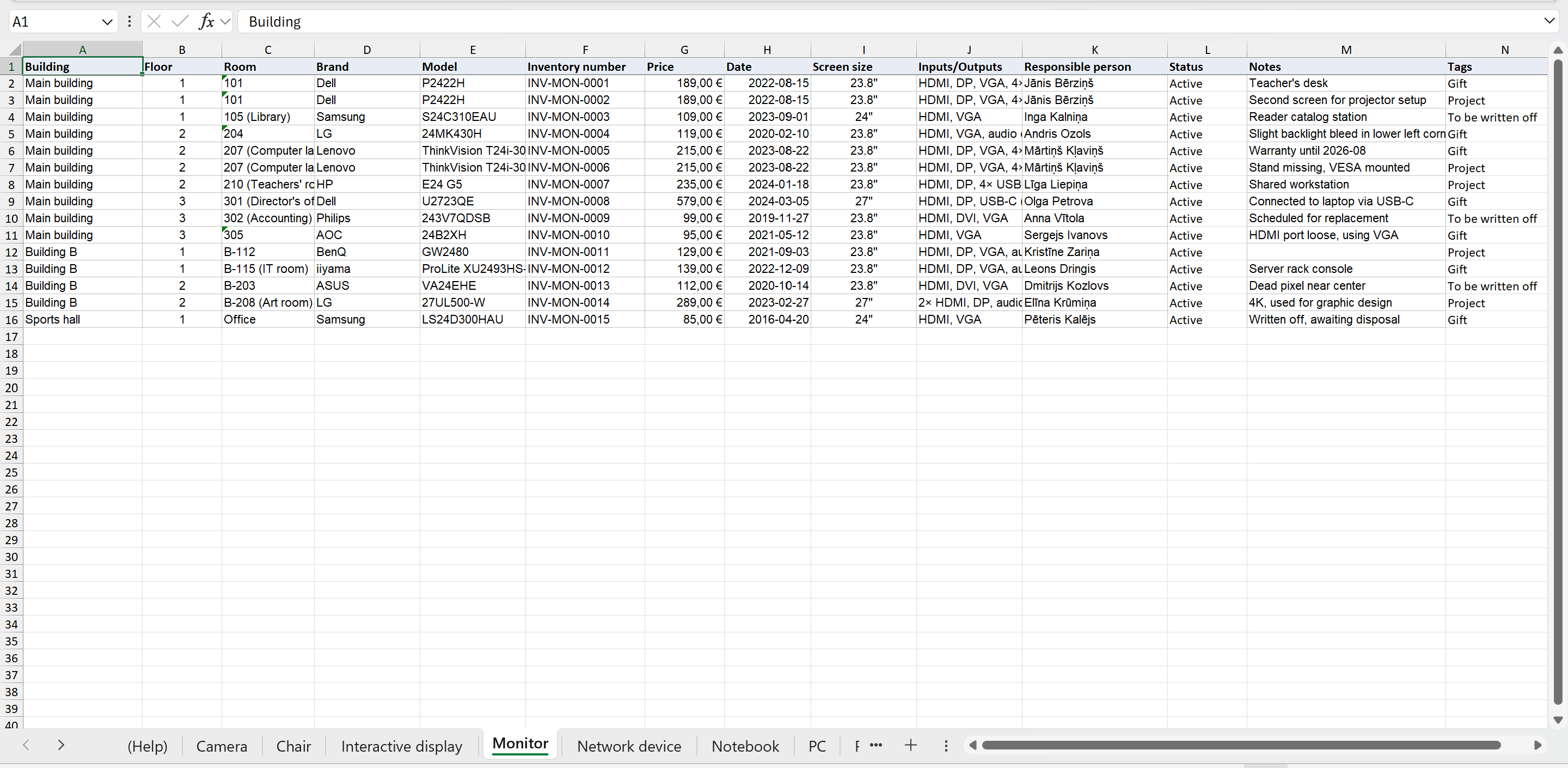1568x768 pixels.
Task: Click the Enter checkmark in formula bar
Action: [x=180, y=21]
